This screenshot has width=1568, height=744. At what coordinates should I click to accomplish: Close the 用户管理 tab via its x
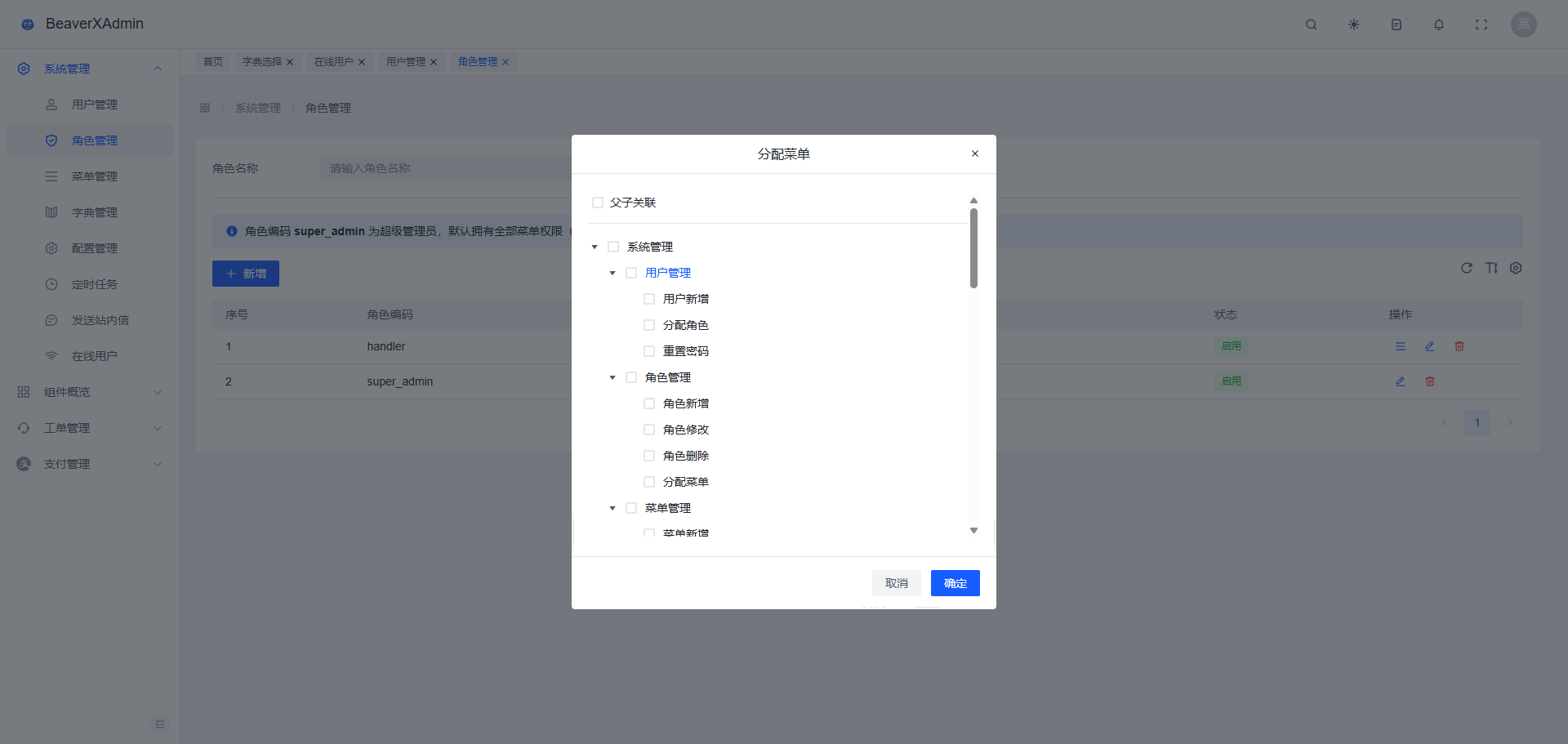click(434, 62)
